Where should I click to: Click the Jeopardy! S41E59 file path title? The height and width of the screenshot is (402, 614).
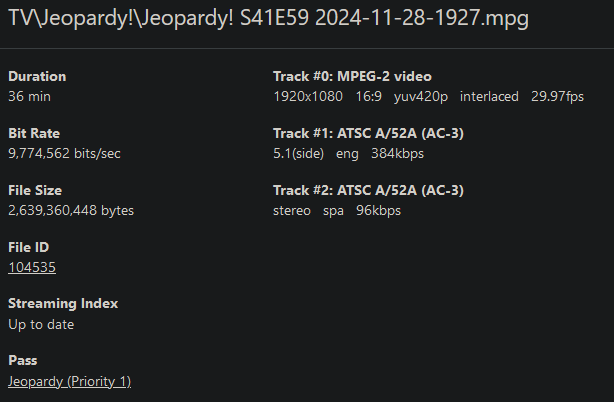tap(268, 18)
